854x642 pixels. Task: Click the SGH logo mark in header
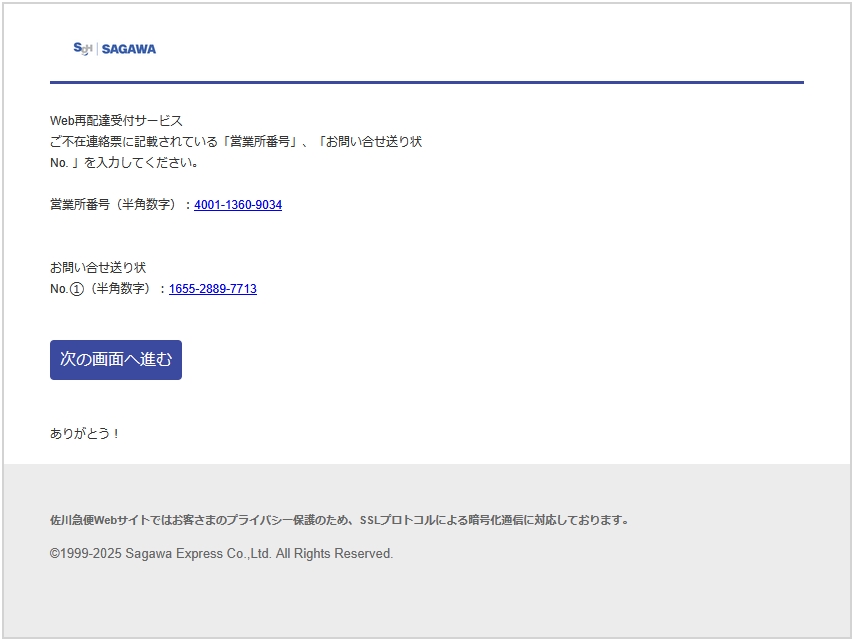[82, 48]
